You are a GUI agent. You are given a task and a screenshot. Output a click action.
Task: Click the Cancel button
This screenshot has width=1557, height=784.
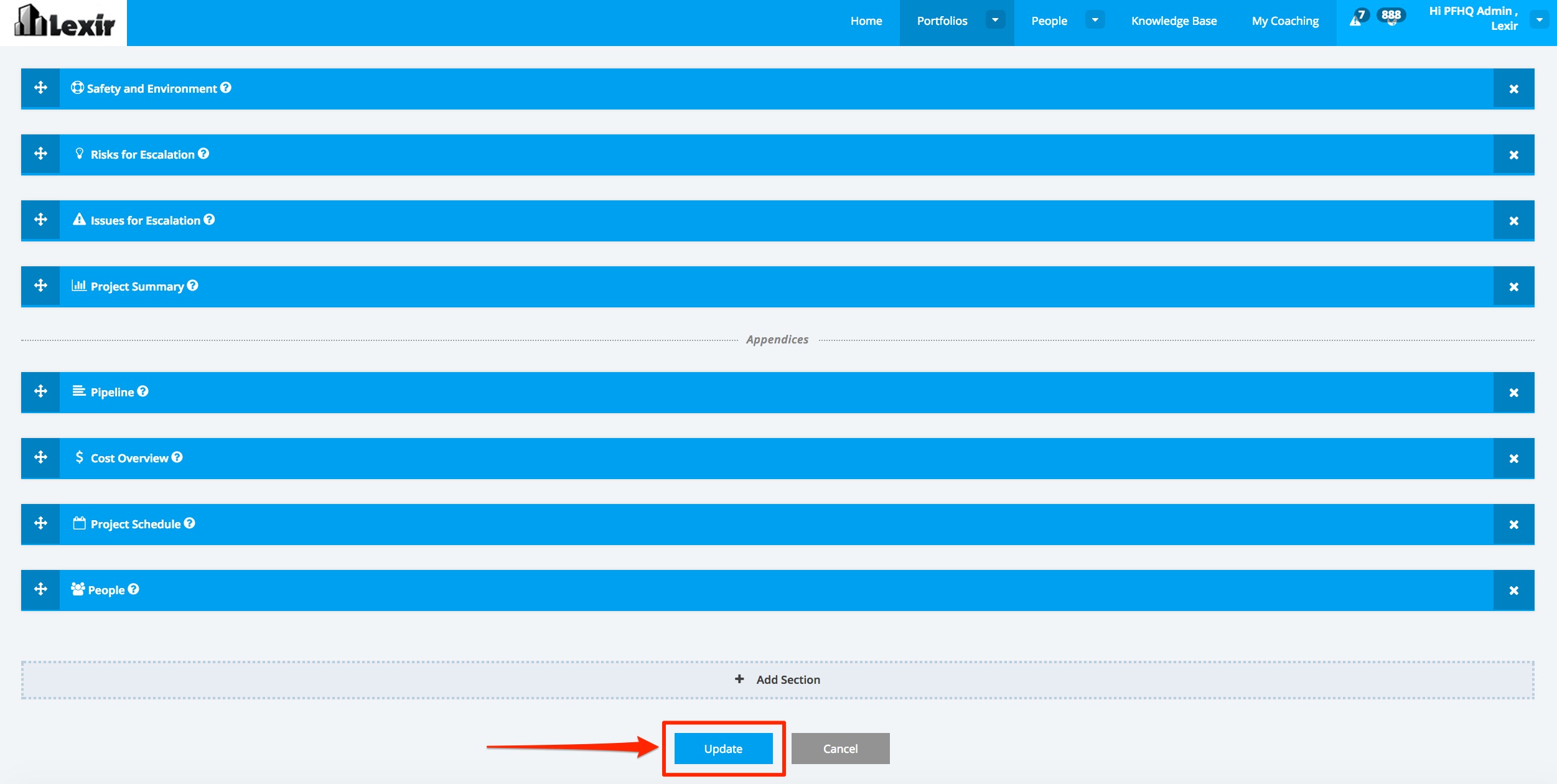(840, 749)
